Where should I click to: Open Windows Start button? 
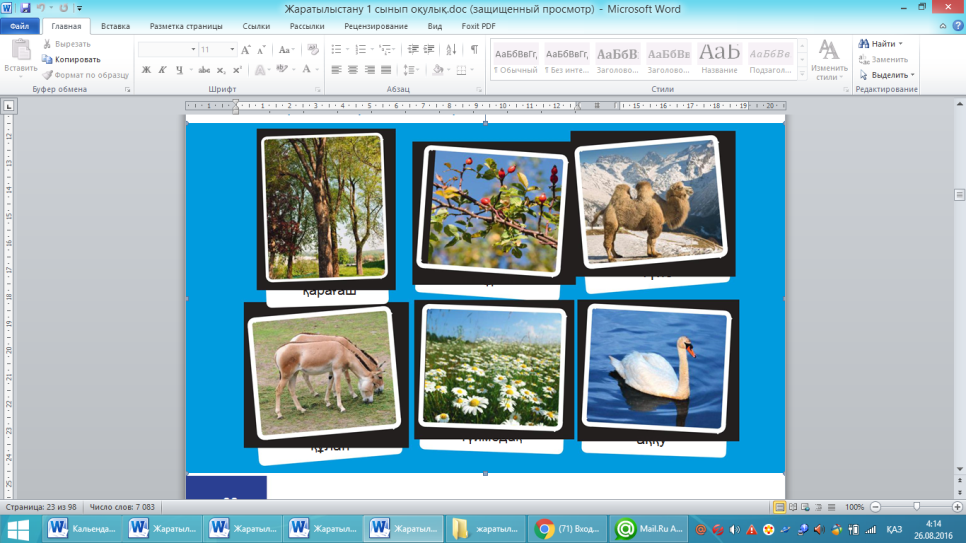(17, 529)
